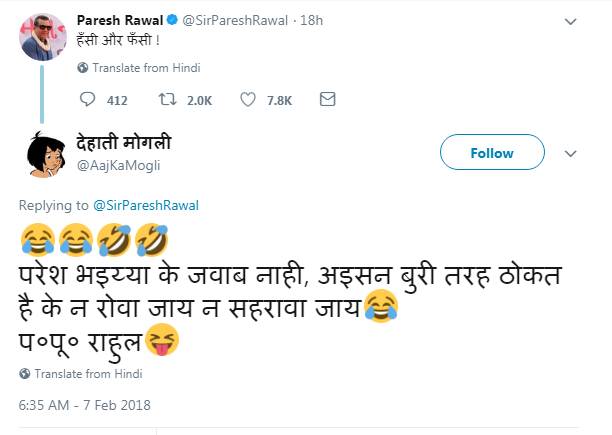
Task: Click the reply speech bubble icon
Action: (x=87, y=99)
